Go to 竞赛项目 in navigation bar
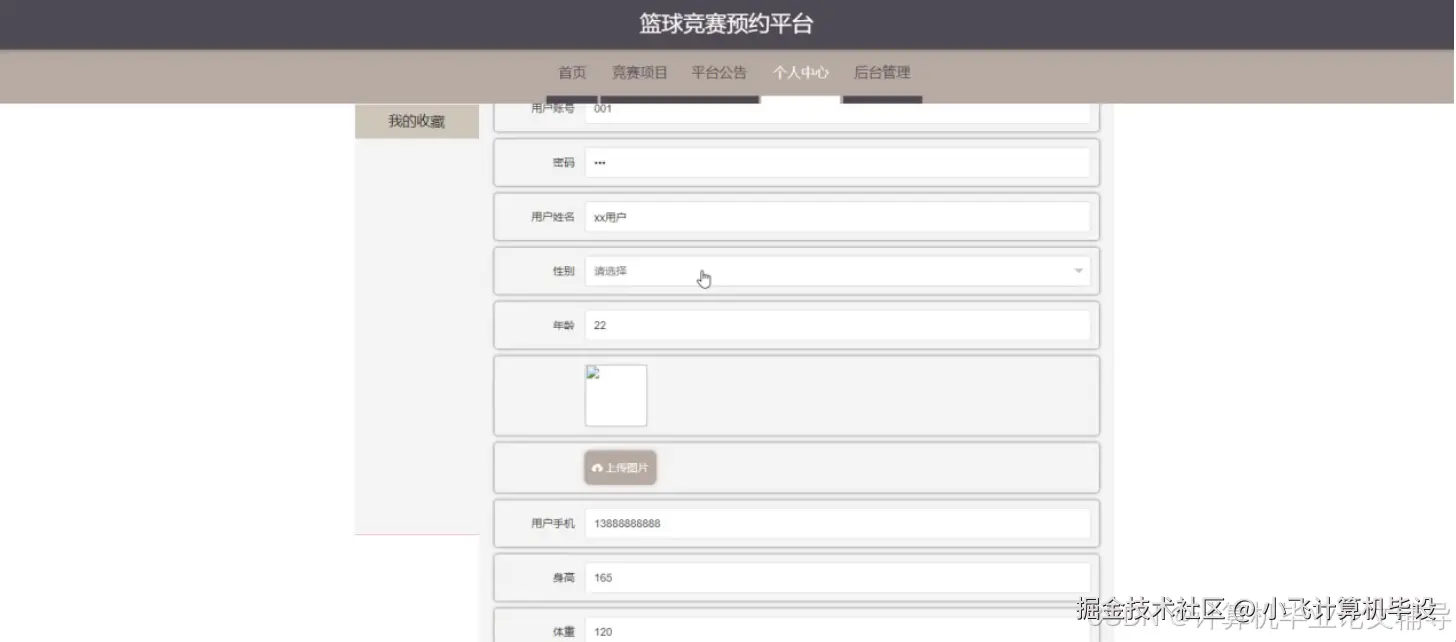Image resolution: width=1456 pixels, height=642 pixels. point(639,73)
